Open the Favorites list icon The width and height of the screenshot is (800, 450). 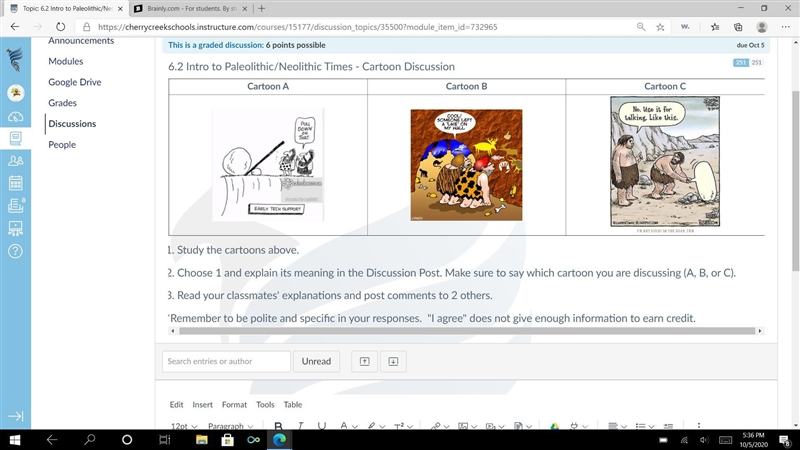(715, 27)
